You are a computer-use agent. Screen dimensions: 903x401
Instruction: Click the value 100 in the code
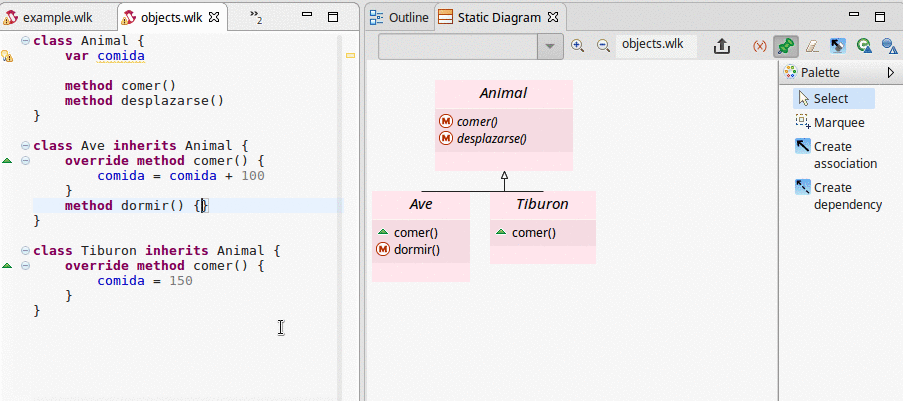[253, 176]
